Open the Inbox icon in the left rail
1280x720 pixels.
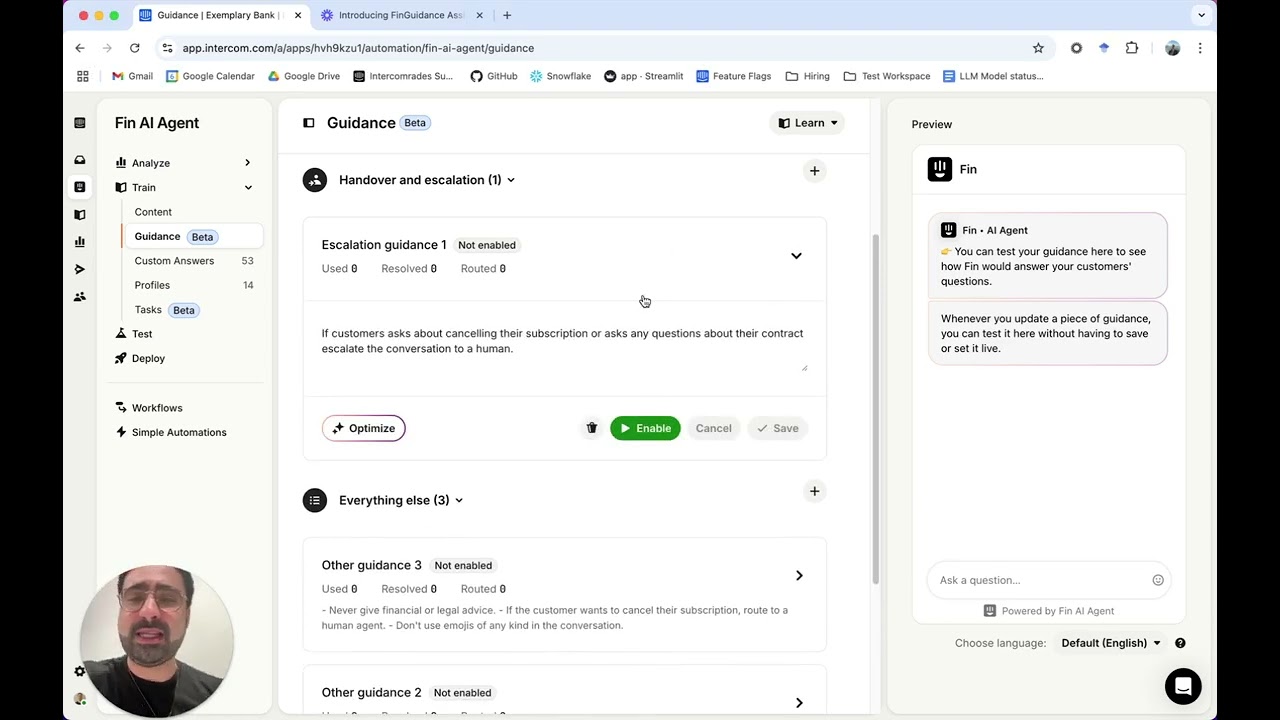tap(80, 160)
